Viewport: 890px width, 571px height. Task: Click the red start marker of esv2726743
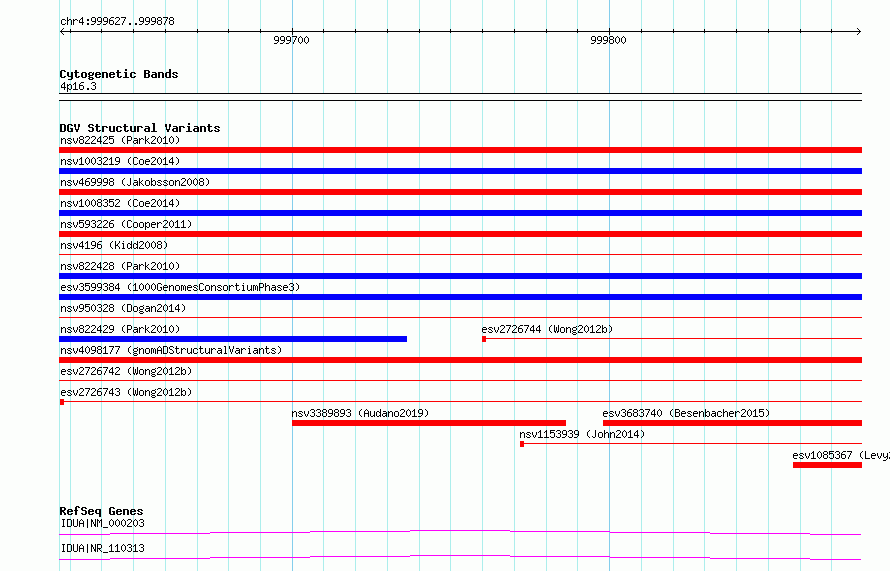(62, 402)
